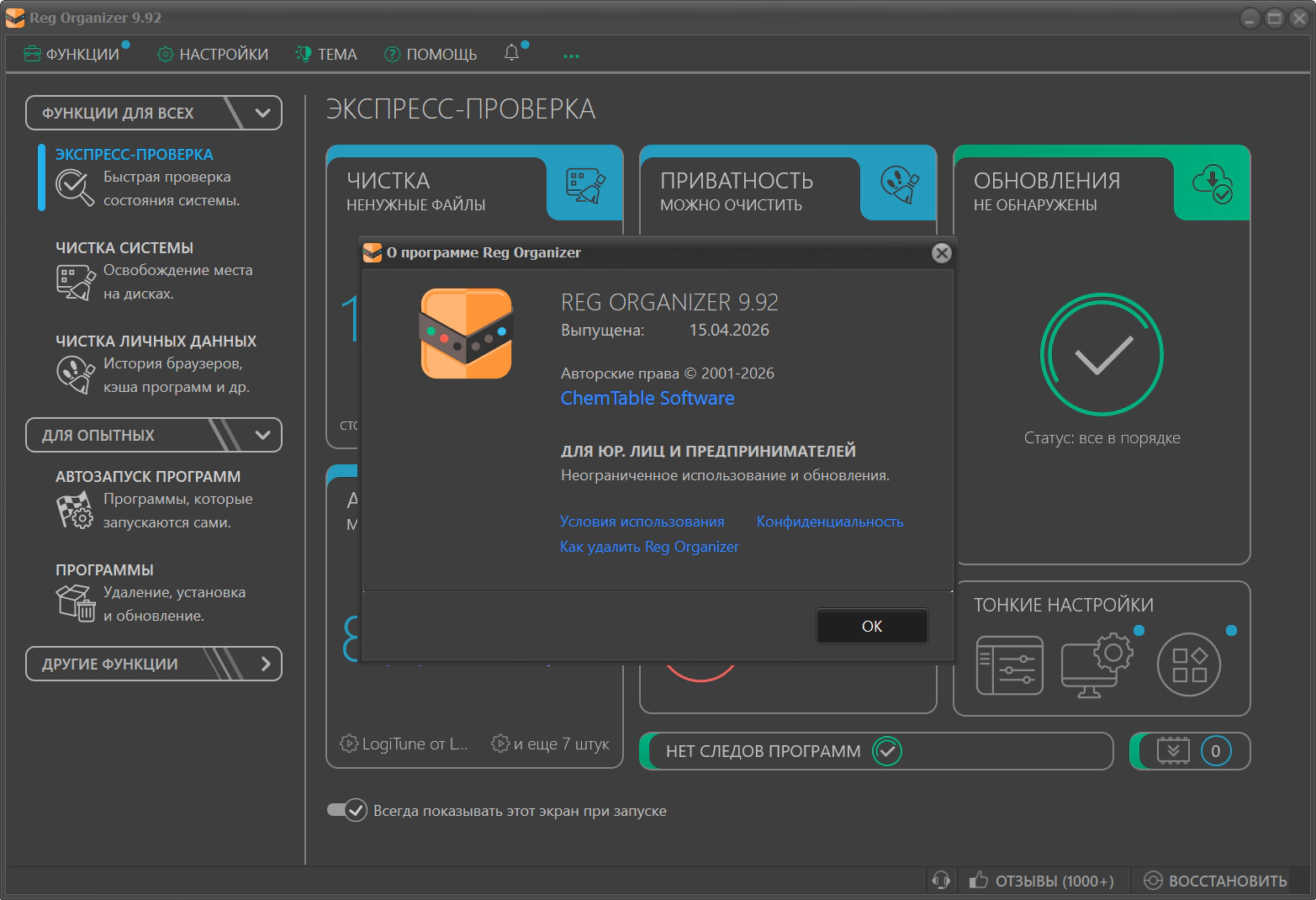Screen dimensions: 1316x900
Task: Open ПРОГРАММЫ uninstall box icon
Action: [x=75, y=603]
